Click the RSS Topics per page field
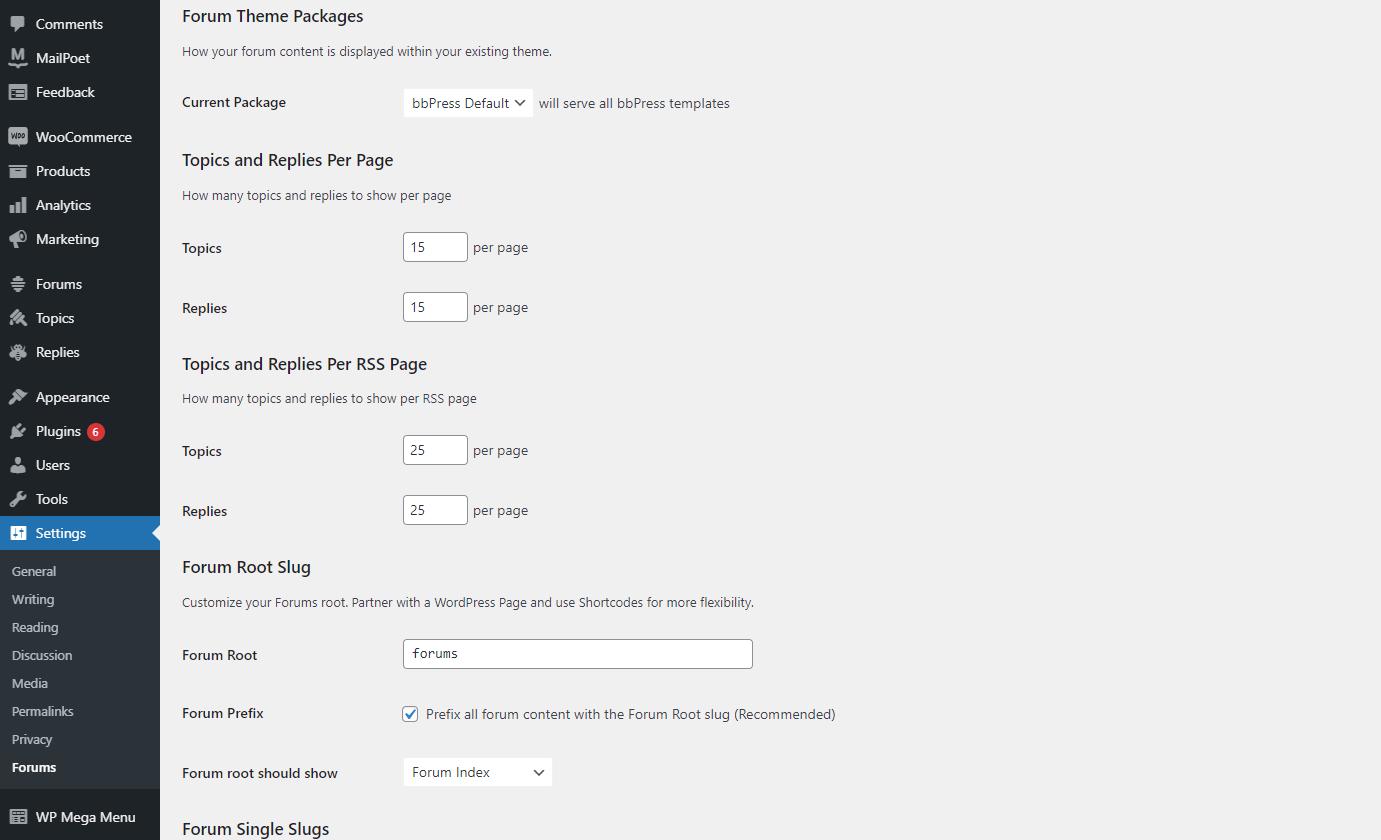This screenshot has height=840, width=1381. [x=435, y=450]
